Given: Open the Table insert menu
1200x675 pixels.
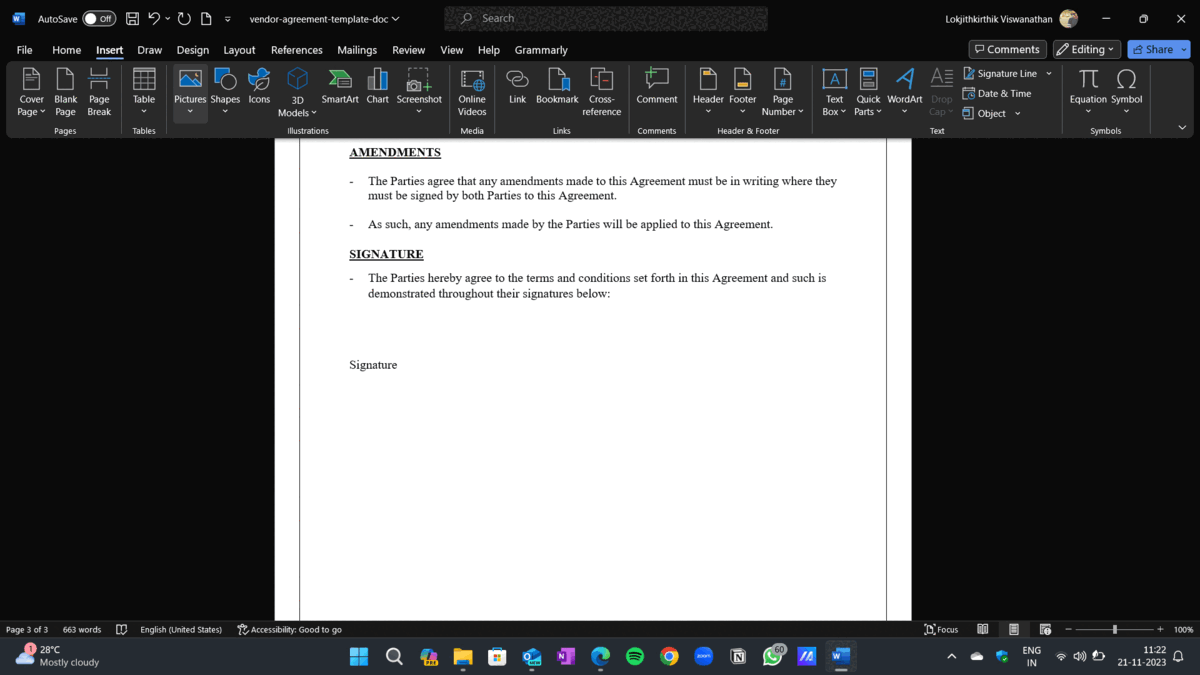Looking at the screenshot, I should tap(144, 92).
